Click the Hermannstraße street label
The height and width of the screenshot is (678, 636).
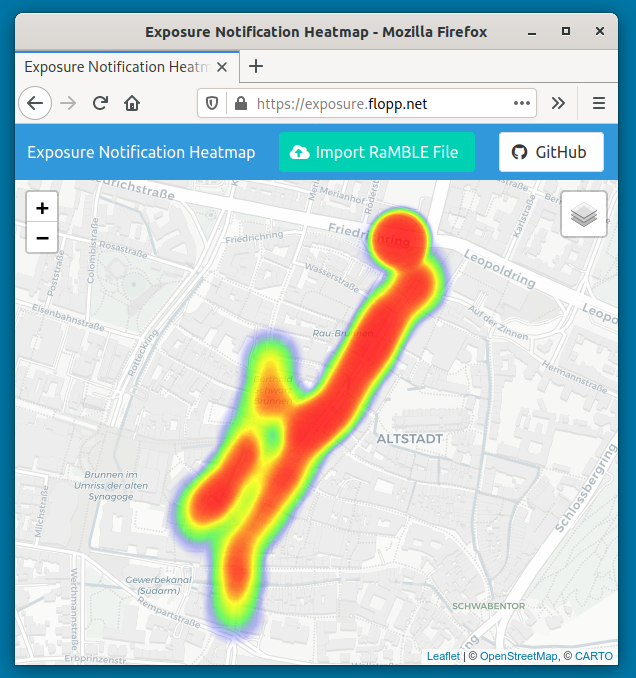tap(574, 377)
